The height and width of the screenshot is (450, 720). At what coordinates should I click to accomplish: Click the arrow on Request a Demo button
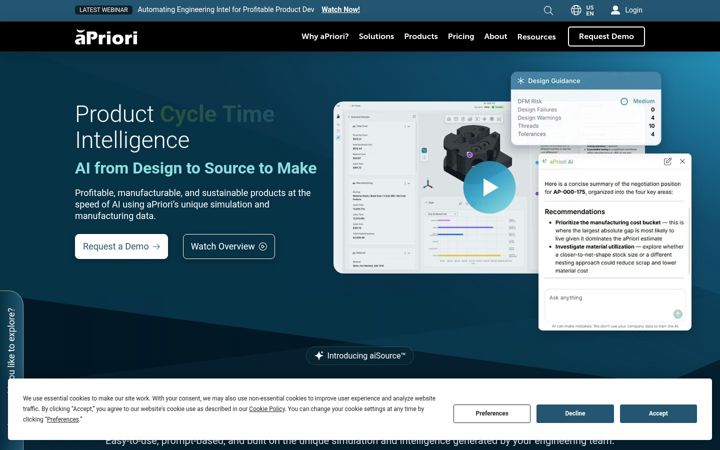(157, 247)
